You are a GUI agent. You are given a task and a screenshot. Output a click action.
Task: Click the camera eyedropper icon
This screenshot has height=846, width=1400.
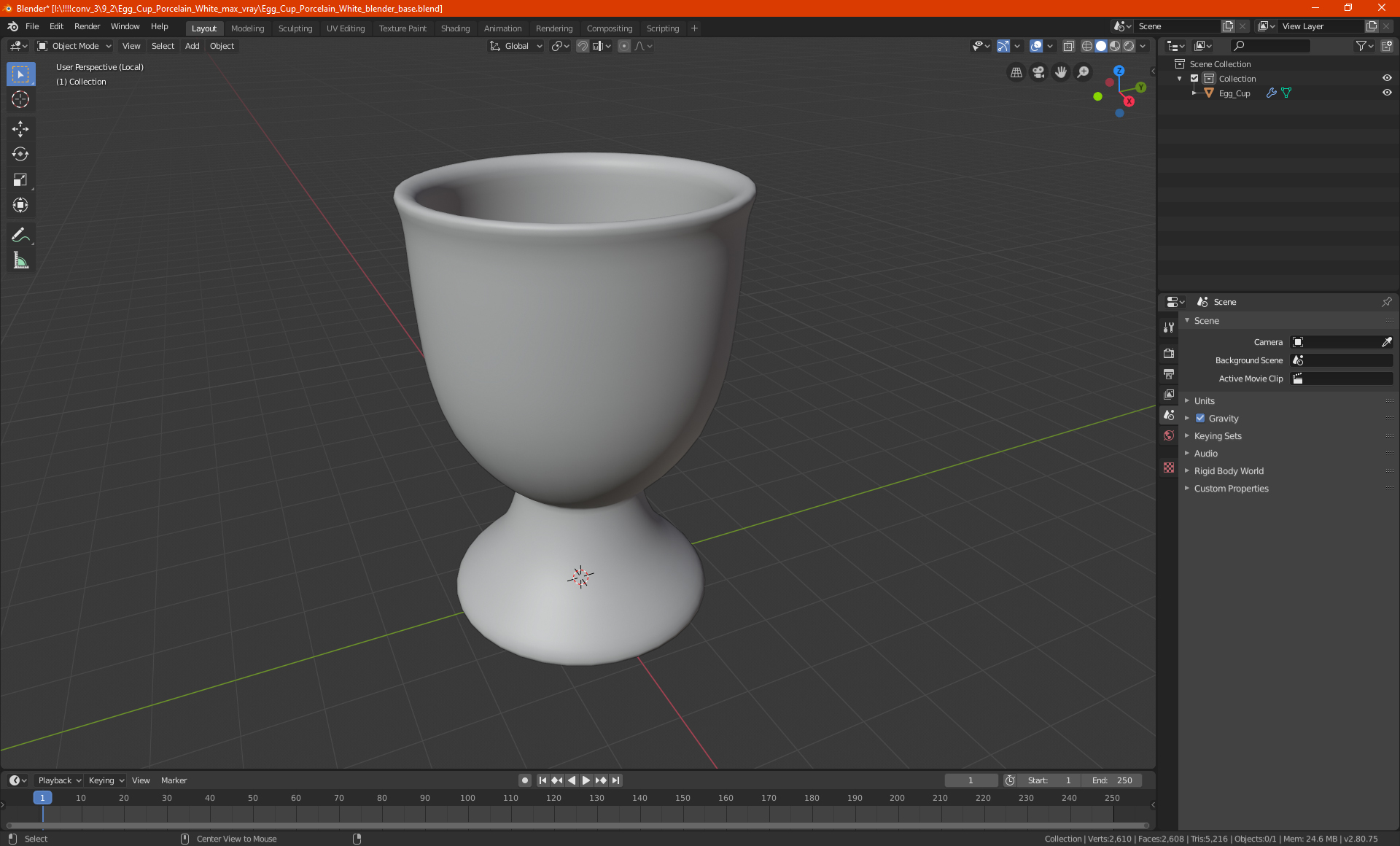(x=1386, y=342)
